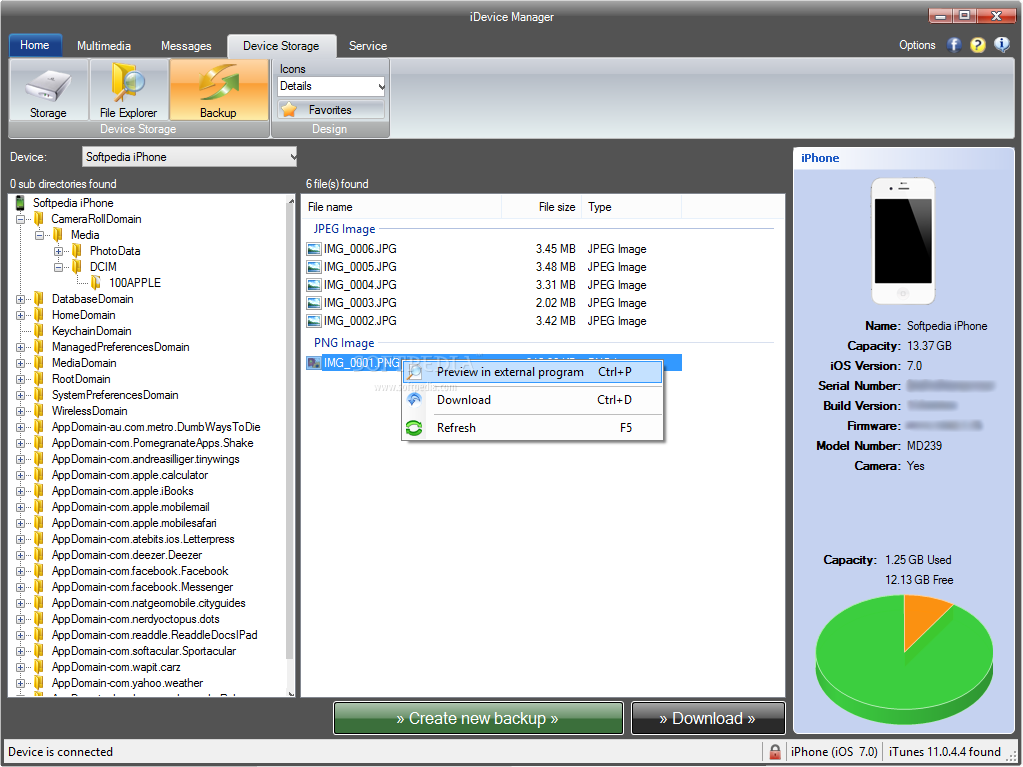Click the DCIM folder icon

point(77,267)
